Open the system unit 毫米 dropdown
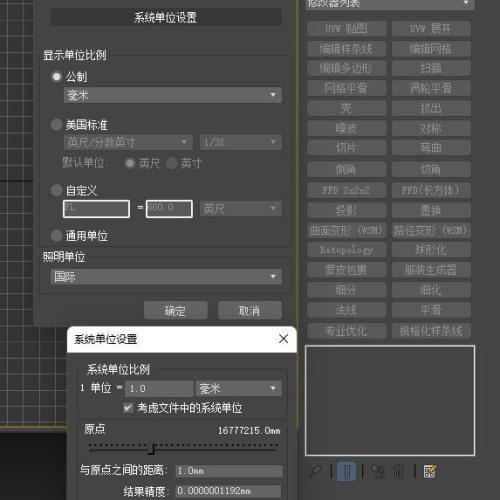Viewport: 500px width, 500px height. (x=239, y=388)
